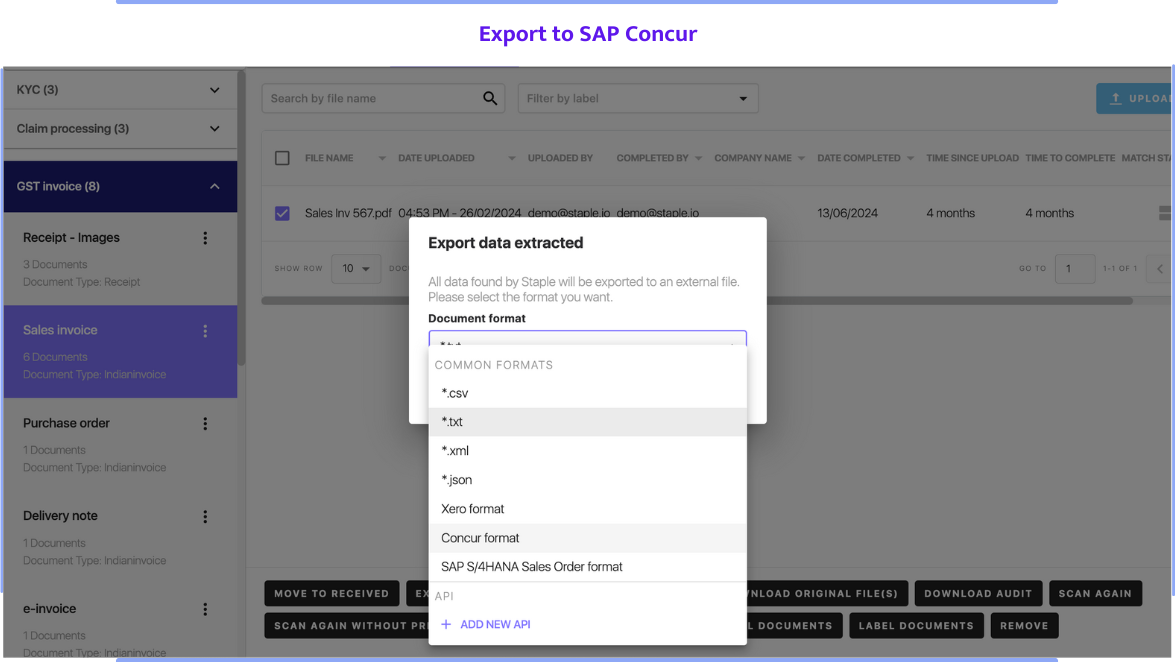Open Sales invoice three-dot menu
The width and height of the screenshot is (1176, 662).
pyautogui.click(x=205, y=331)
